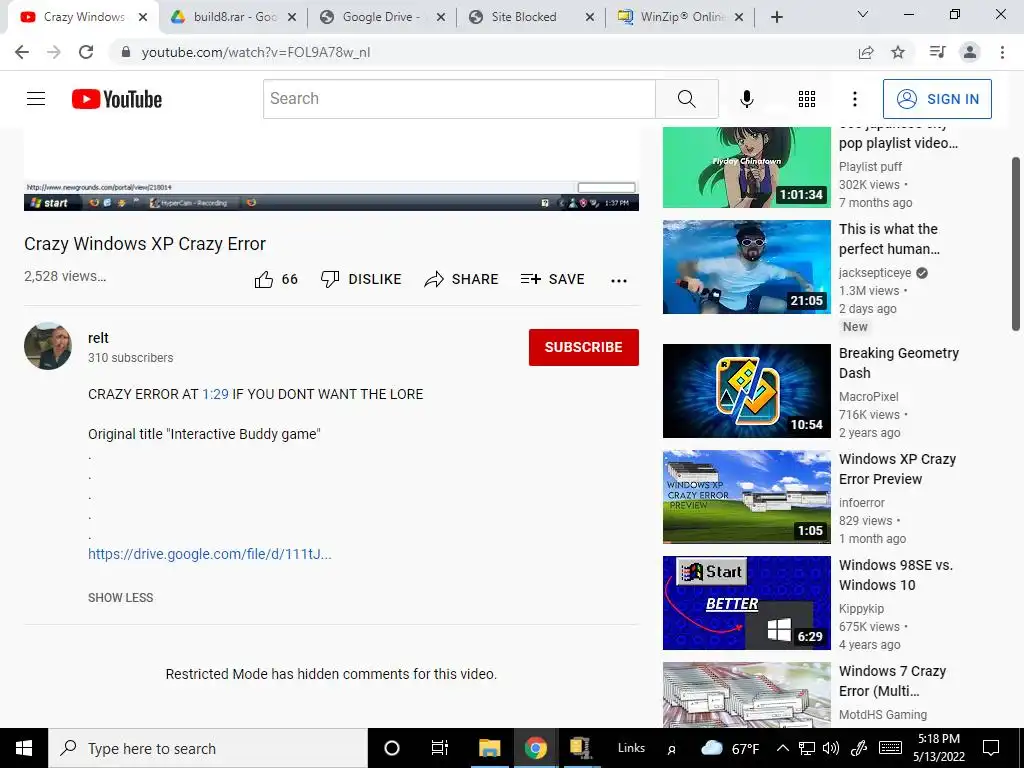Click the YouTube search field
The image size is (1024, 768).
click(x=459, y=99)
